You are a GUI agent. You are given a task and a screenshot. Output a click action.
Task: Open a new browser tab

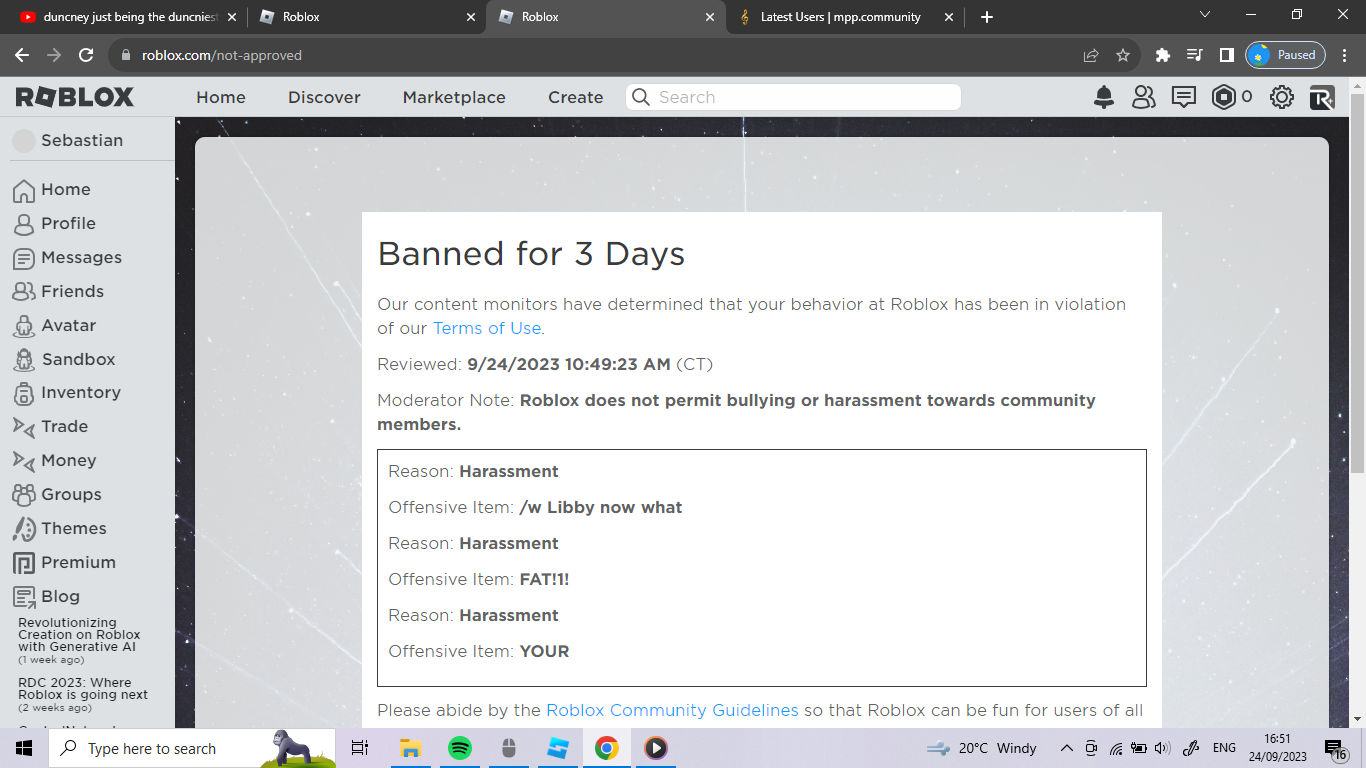(x=987, y=17)
